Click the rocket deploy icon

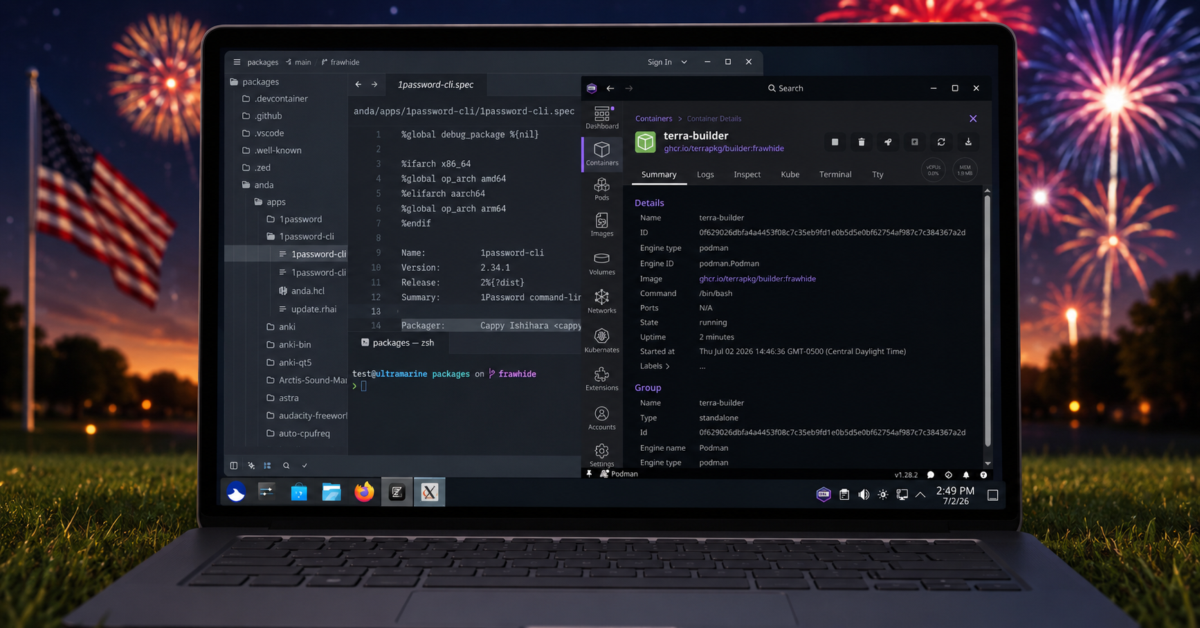coord(888,142)
